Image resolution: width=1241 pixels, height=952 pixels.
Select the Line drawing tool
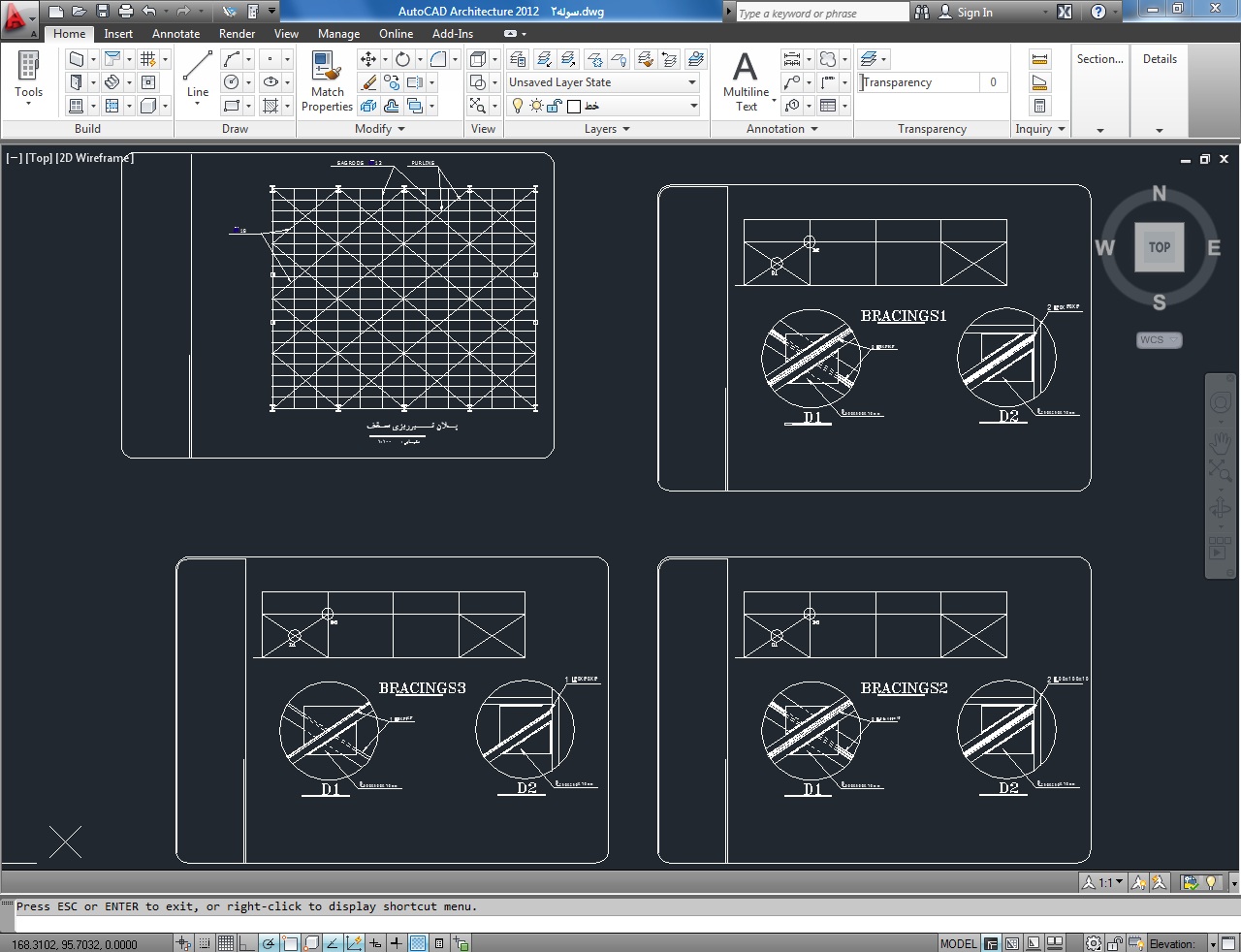tap(197, 76)
